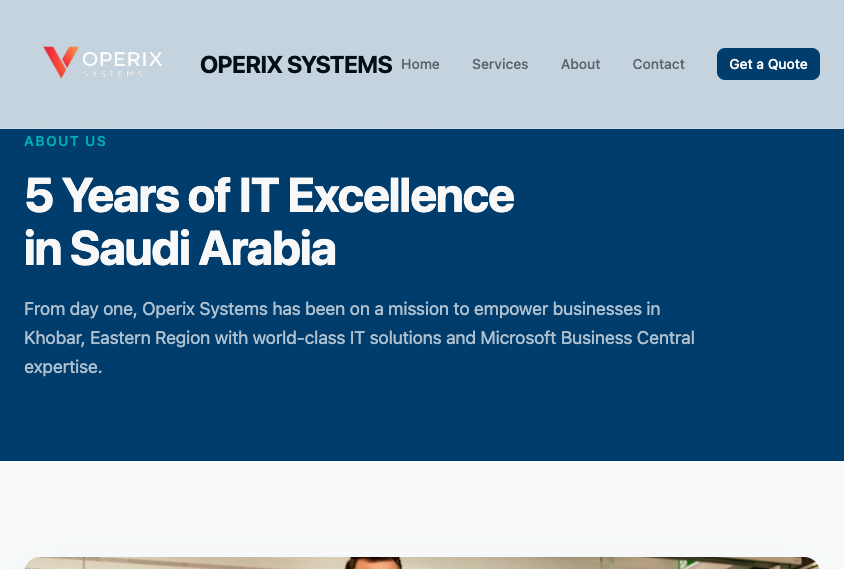This screenshot has height=569, width=844.
Task: Click the white OPERIX wordmark in the logo
Action: tap(122, 59)
